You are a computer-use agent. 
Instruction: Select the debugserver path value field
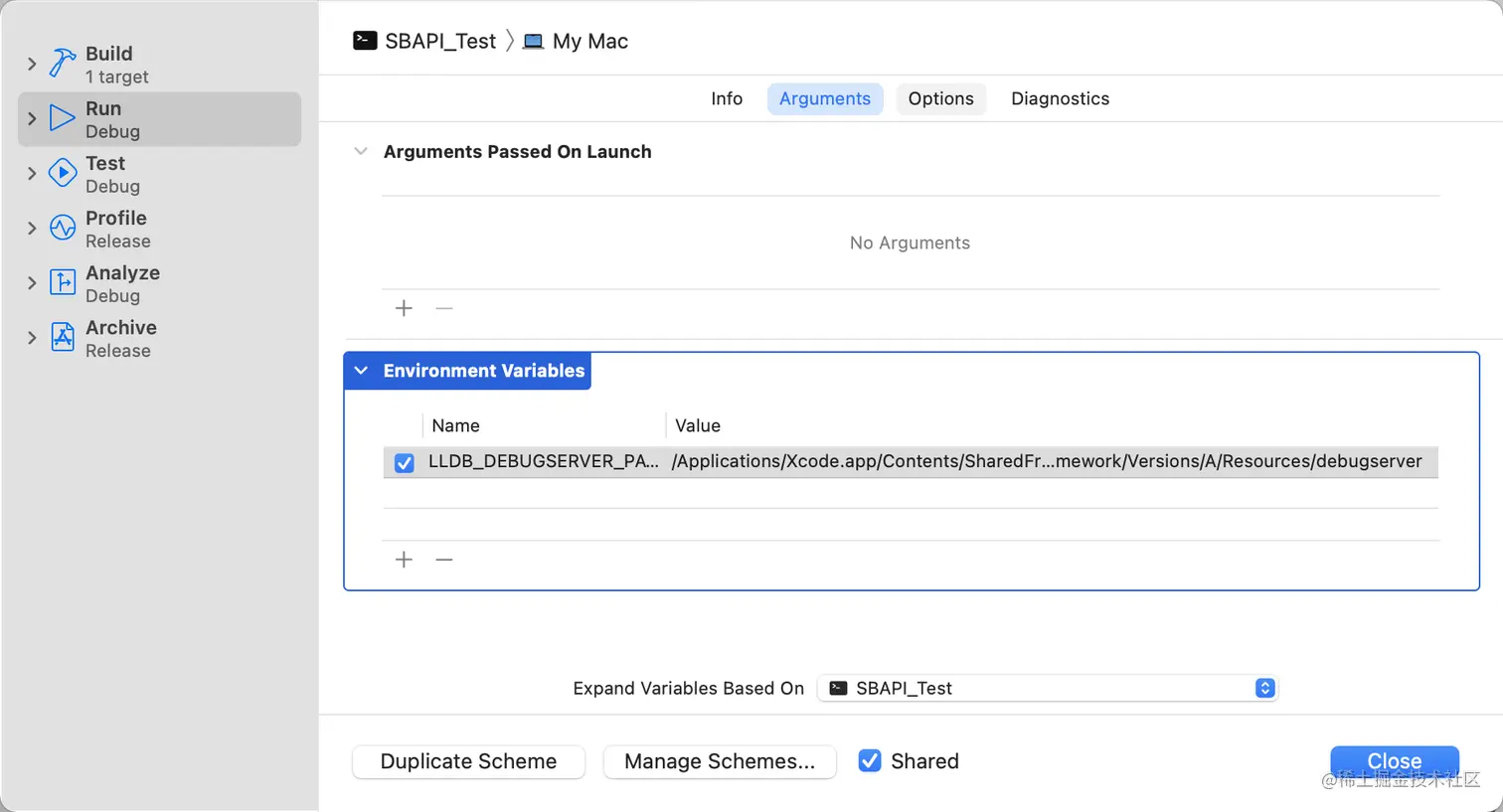1046,461
